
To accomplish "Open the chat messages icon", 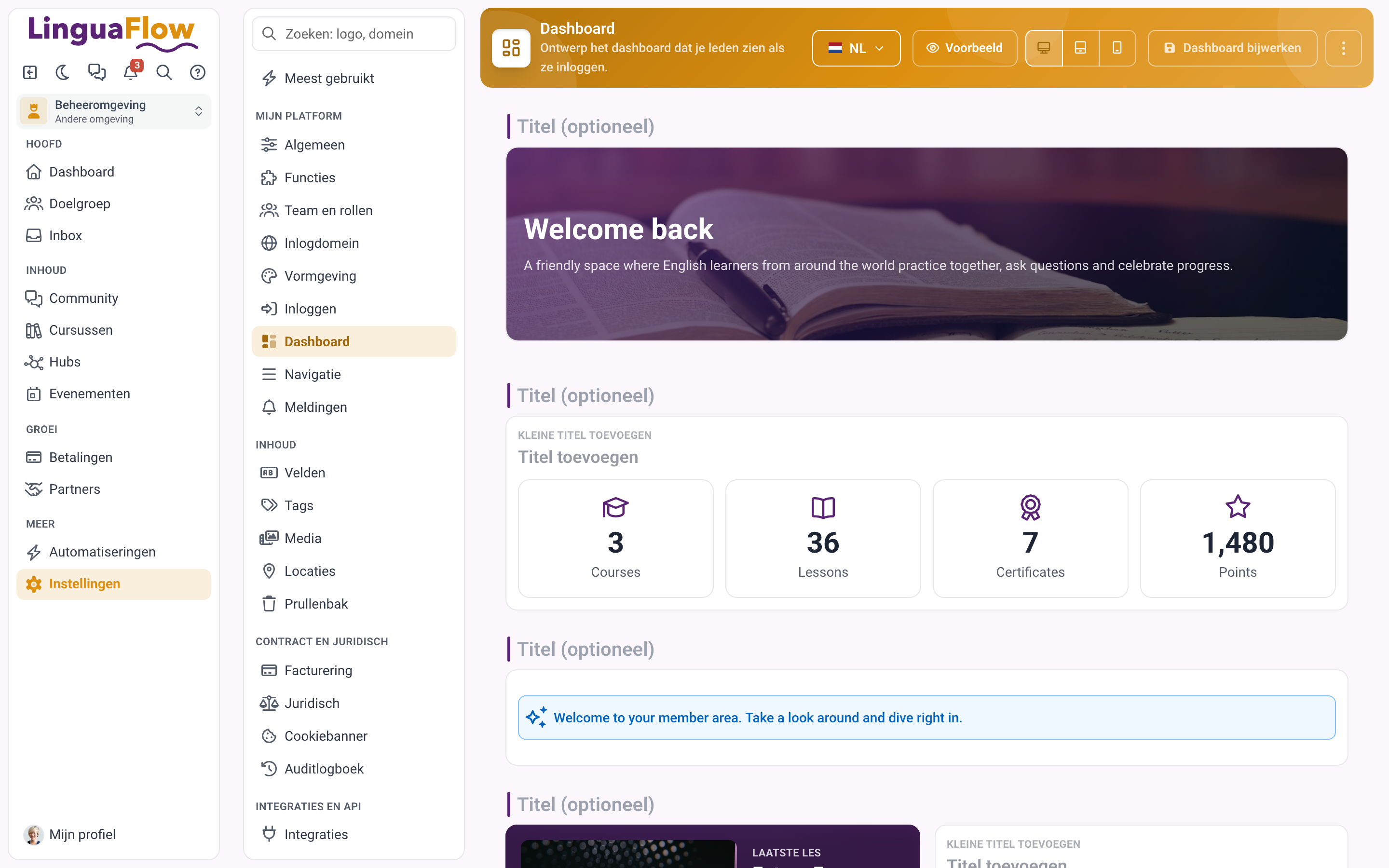I will click(x=96, y=72).
